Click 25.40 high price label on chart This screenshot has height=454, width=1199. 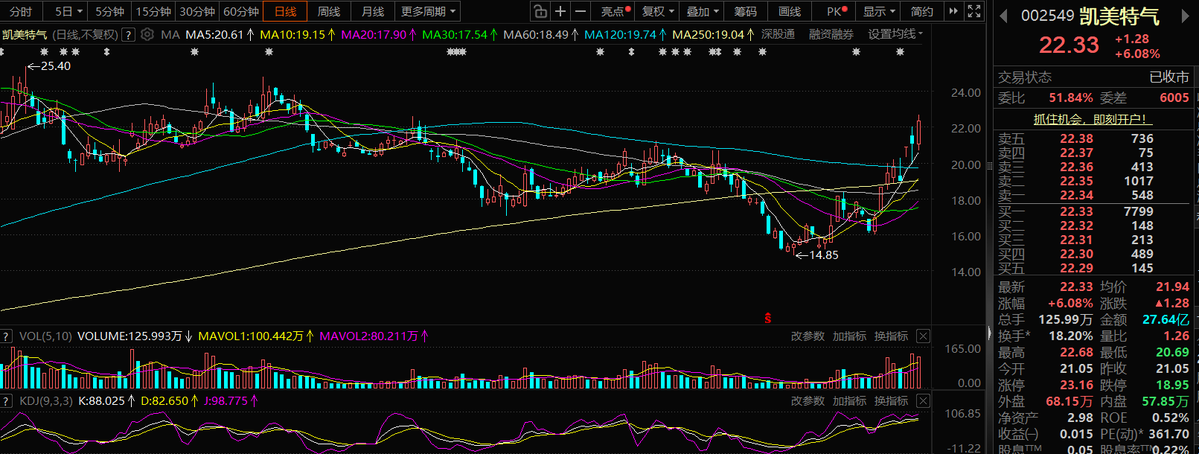point(55,66)
